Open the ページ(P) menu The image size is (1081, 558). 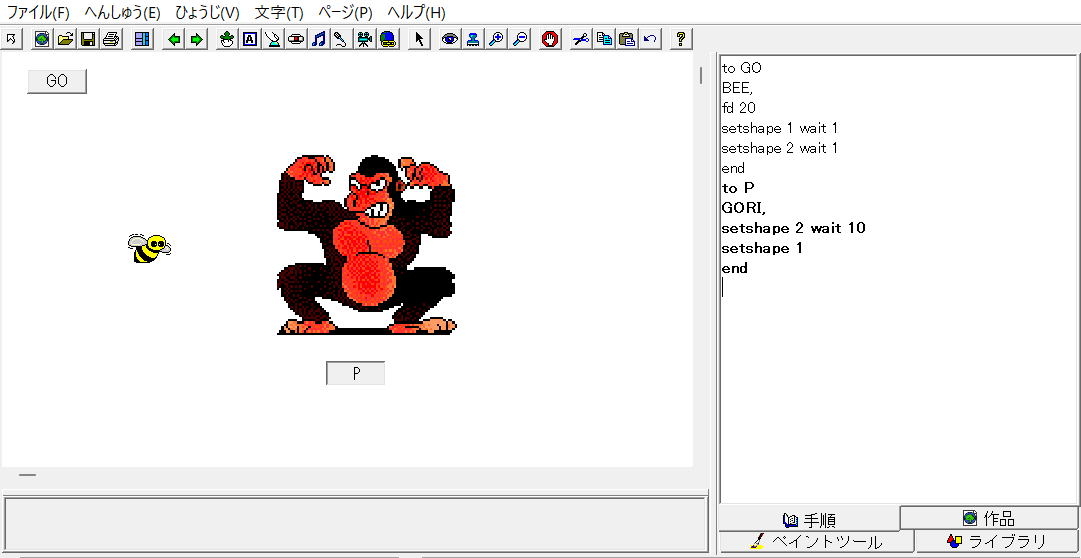pyautogui.click(x=345, y=12)
